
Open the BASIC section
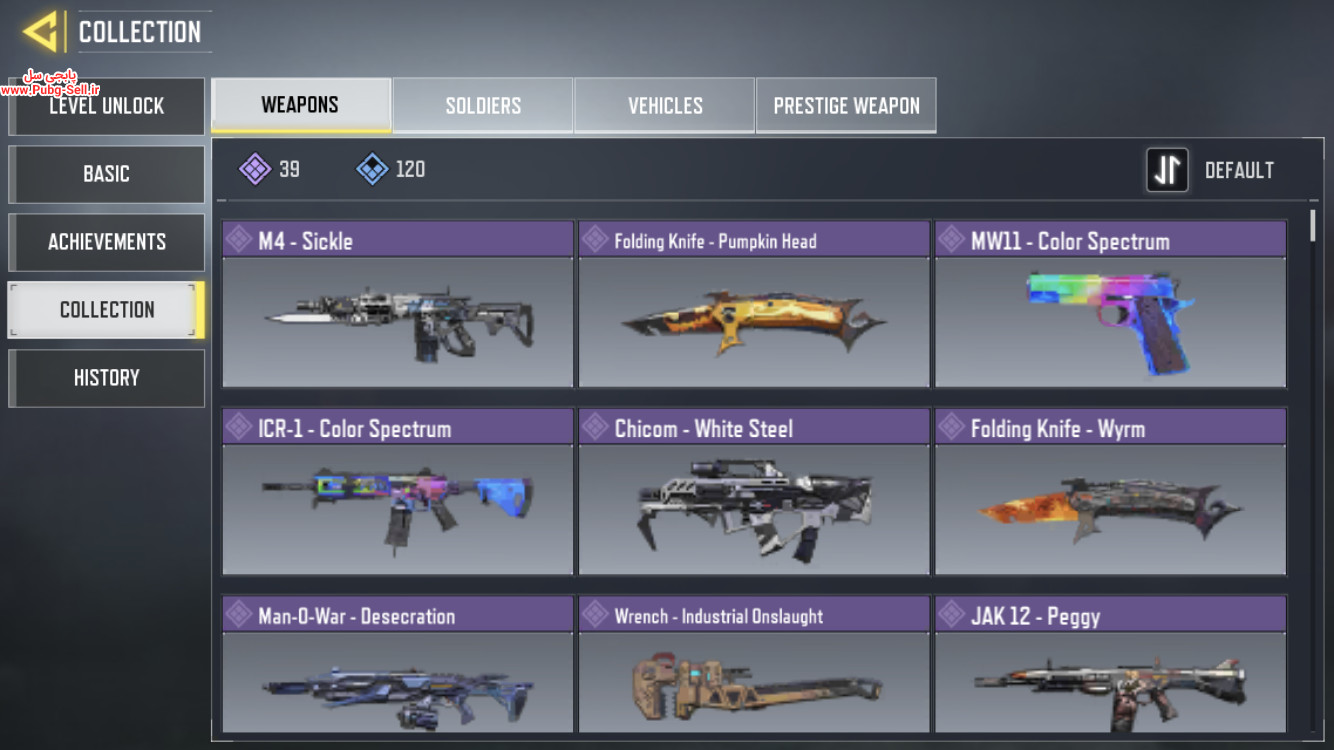click(x=106, y=174)
